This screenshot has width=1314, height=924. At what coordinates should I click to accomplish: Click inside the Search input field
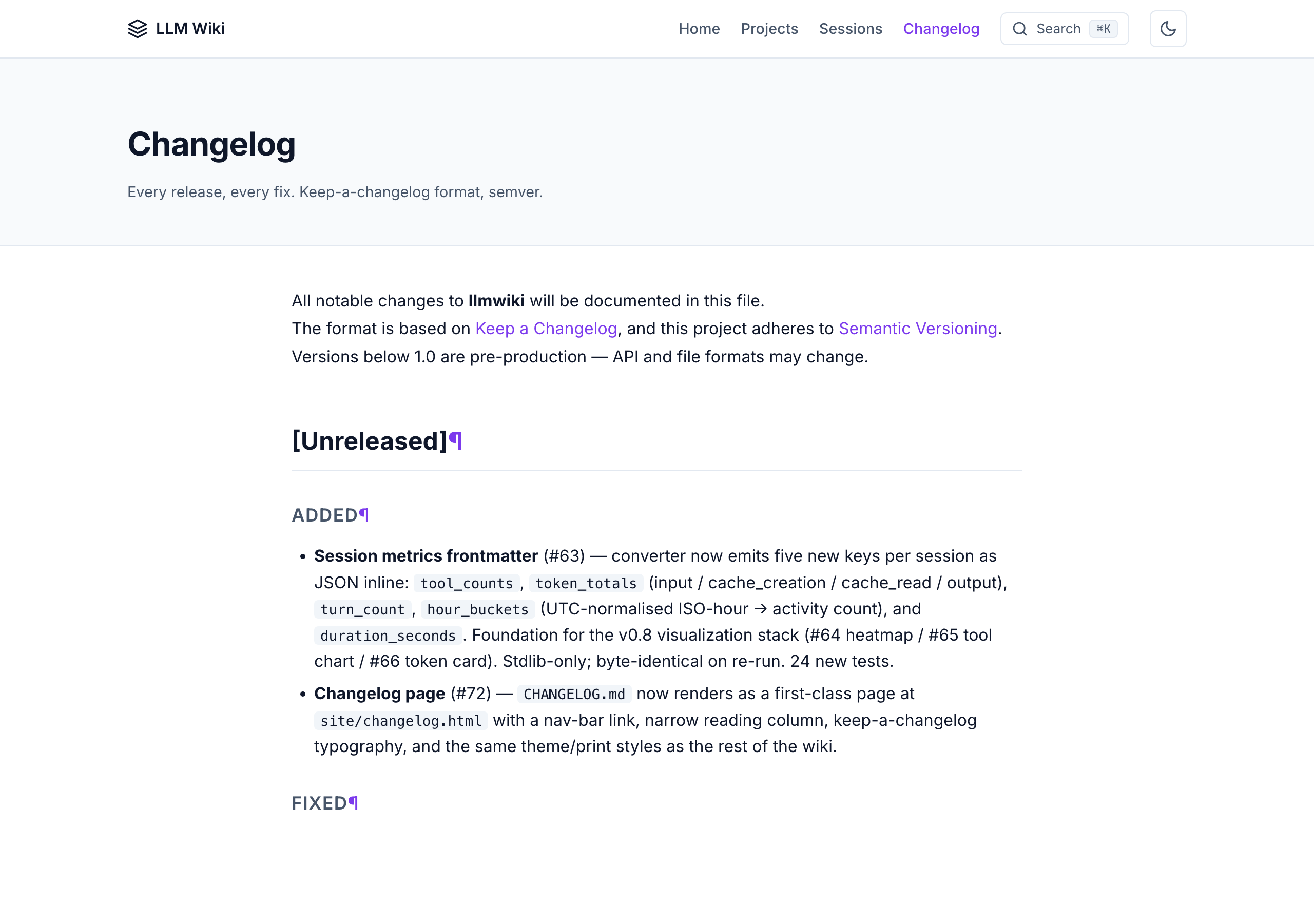pos(1059,29)
